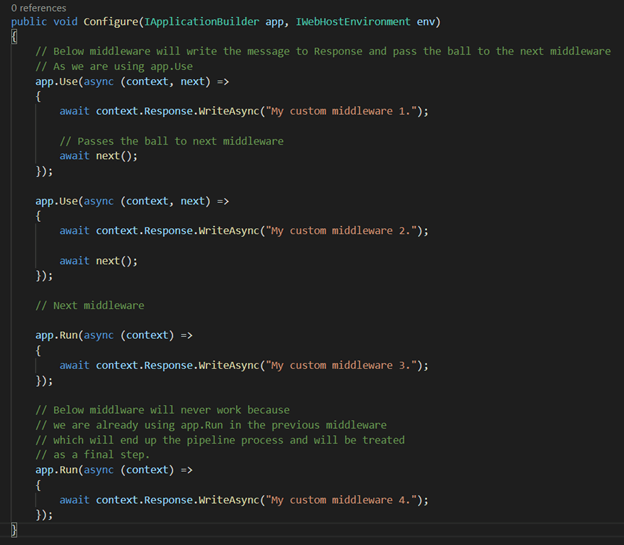The image size is (624, 545).
Task: Click the comment "// as a final step."
Action: 93,455
